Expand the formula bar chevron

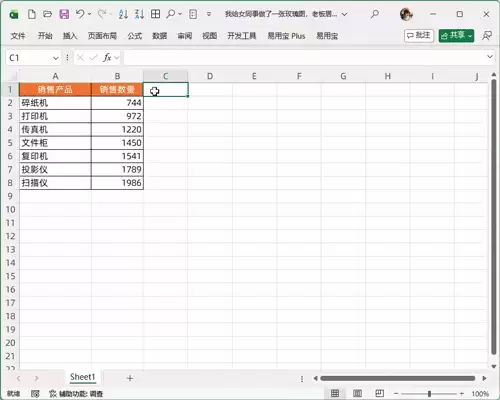pyautogui.click(x=490, y=57)
